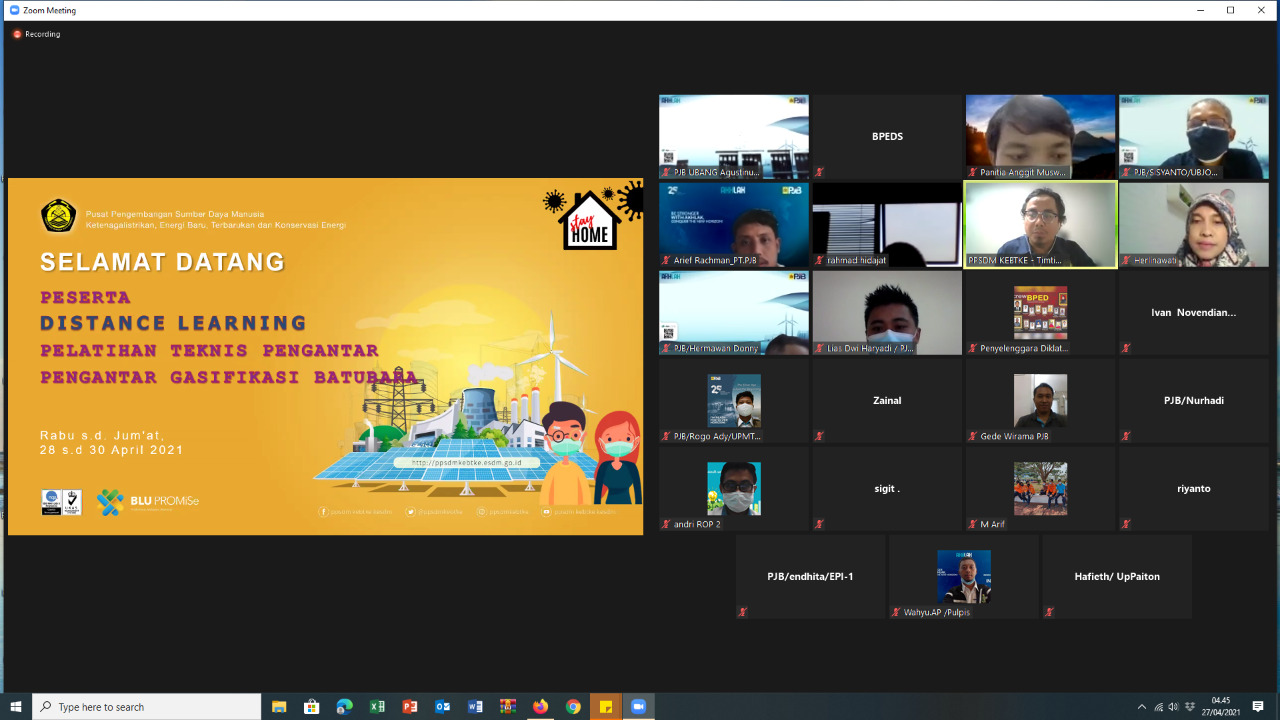
Task: Click the Zoom Meeting title bar icon
Action: [14, 10]
